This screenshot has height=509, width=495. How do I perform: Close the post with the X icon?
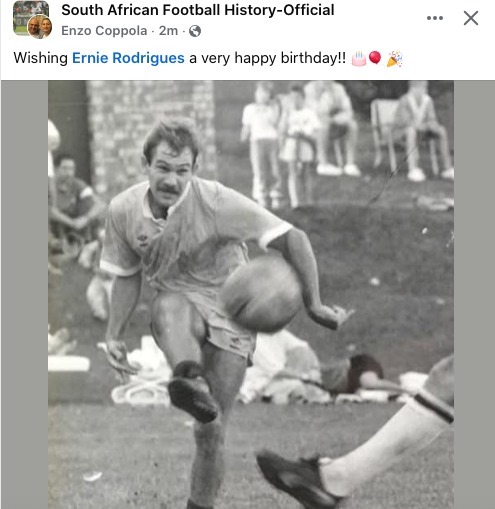[x=471, y=18]
